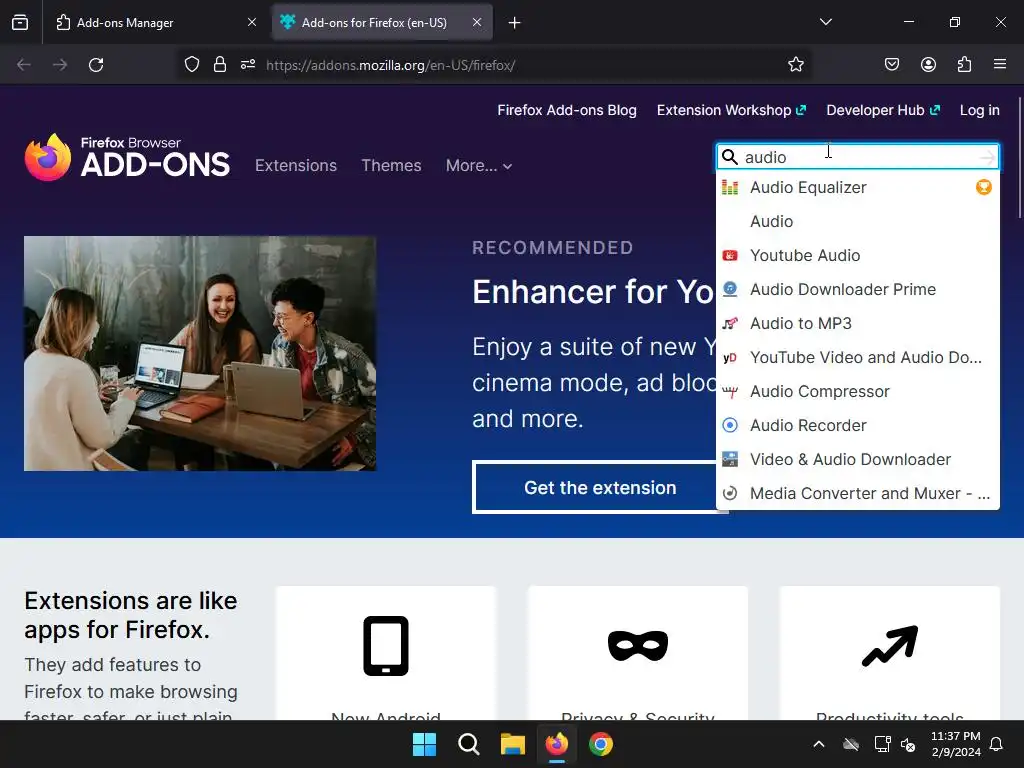Close the Add-ons Manager tab
Image resolution: width=1024 pixels, height=768 pixels.
tap(252, 22)
